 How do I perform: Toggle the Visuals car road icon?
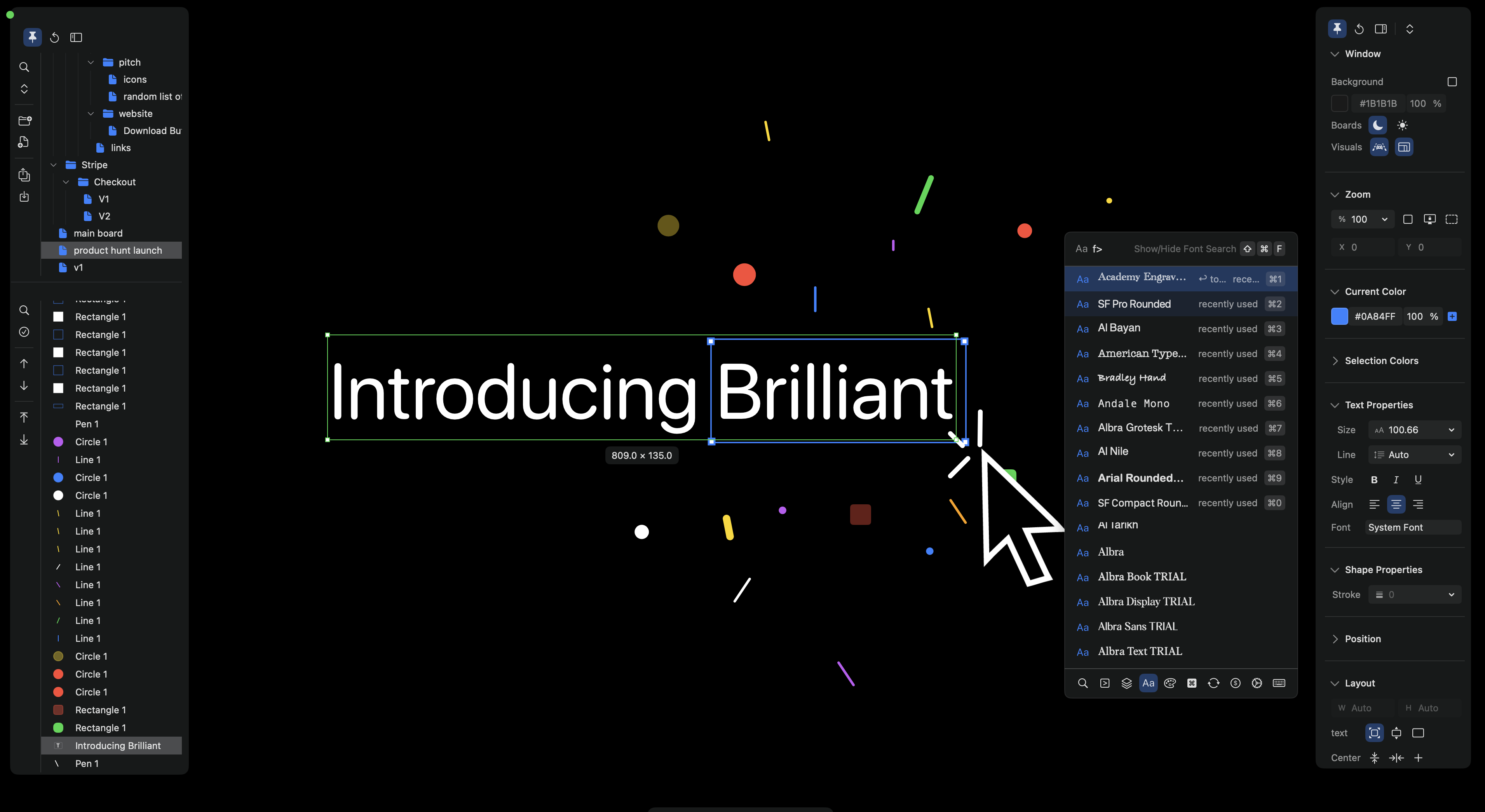point(1379,147)
